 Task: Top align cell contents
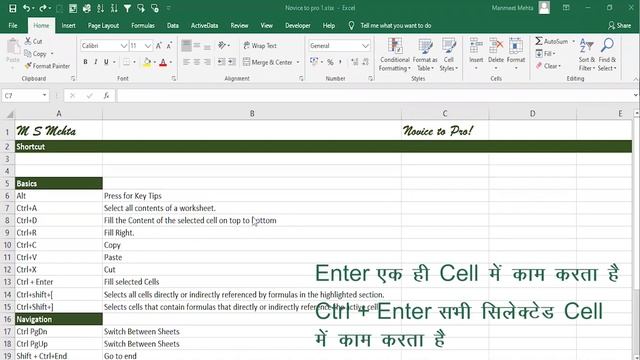186,46
